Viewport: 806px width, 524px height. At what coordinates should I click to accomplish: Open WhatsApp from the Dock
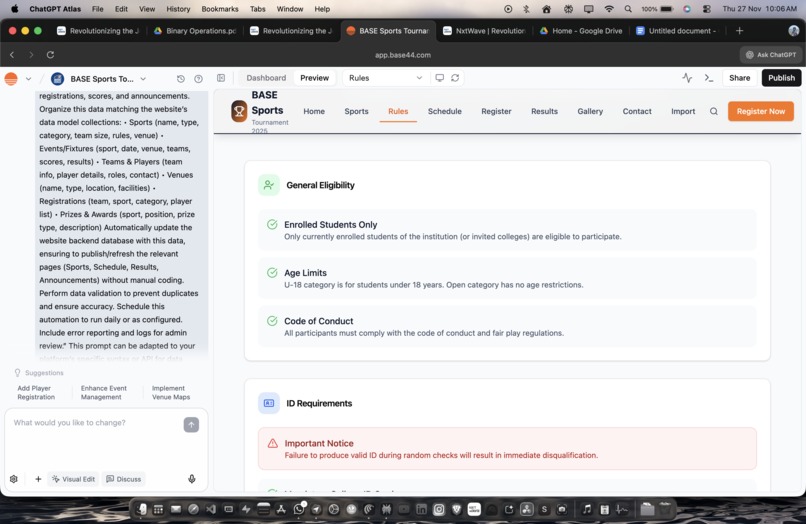pos(299,509)
